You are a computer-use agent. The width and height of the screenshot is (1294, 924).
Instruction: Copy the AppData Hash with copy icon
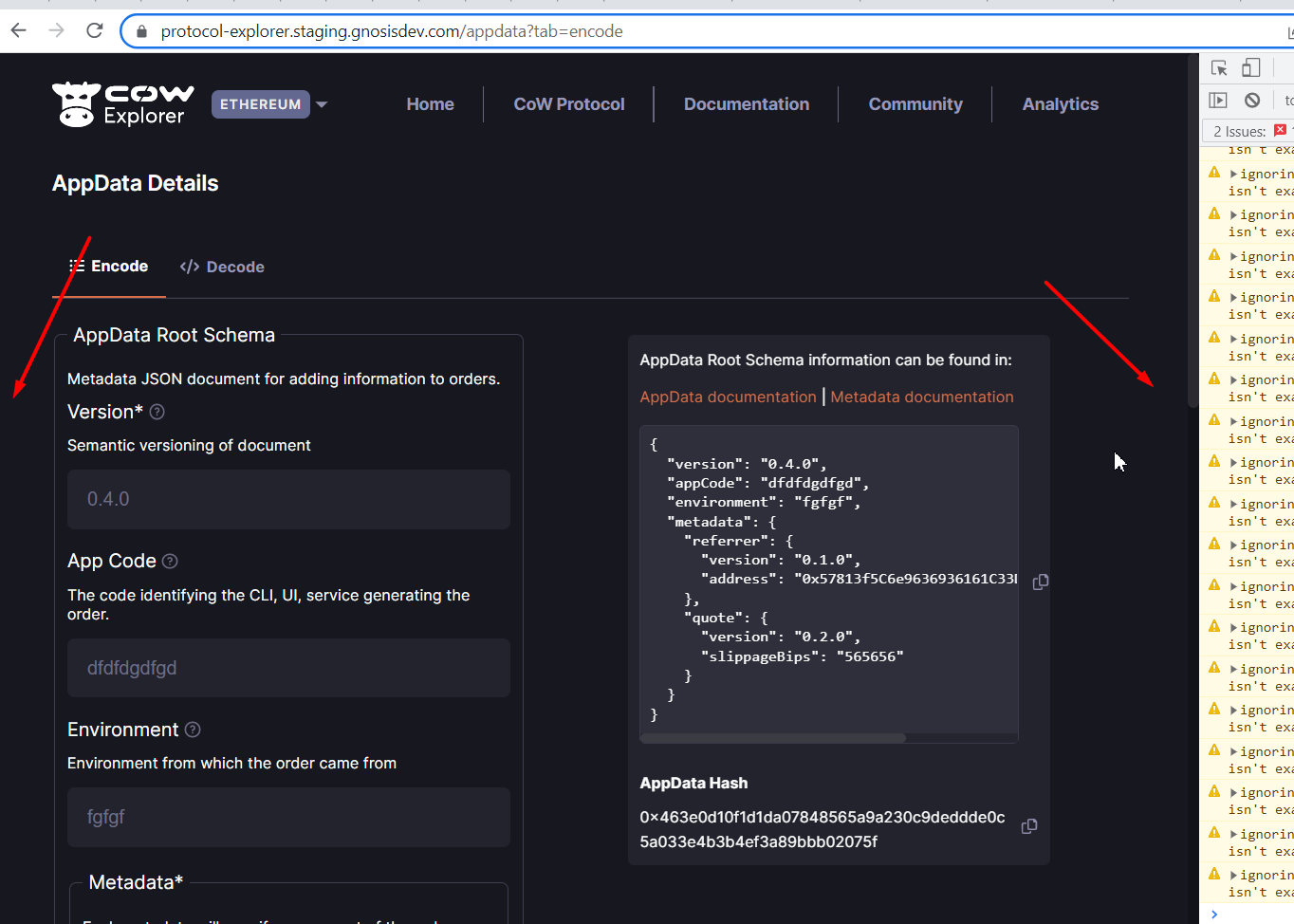1029,826
